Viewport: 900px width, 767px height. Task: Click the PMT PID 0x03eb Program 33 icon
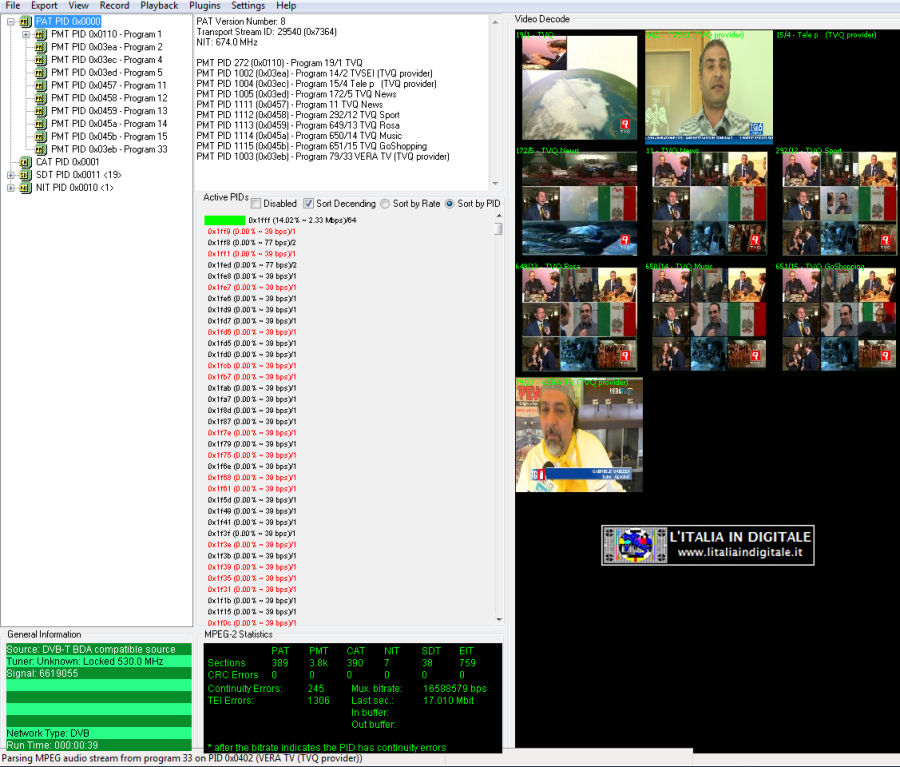pyautogui.click(x=40, y=149)
